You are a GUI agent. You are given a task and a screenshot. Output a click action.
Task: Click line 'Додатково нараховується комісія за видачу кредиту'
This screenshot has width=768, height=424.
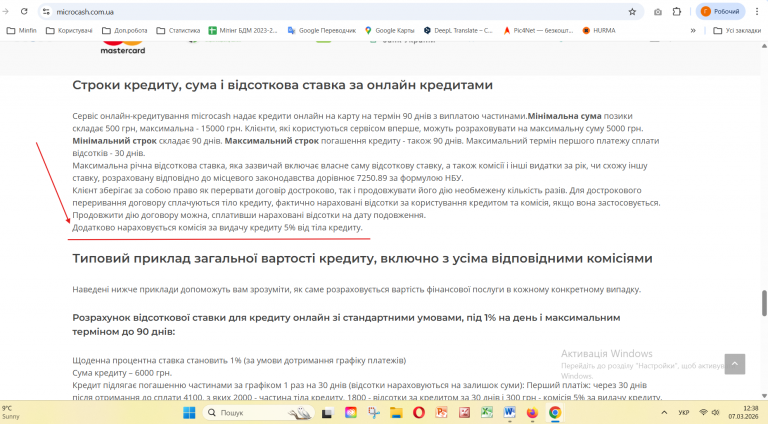tap(217, 228)
